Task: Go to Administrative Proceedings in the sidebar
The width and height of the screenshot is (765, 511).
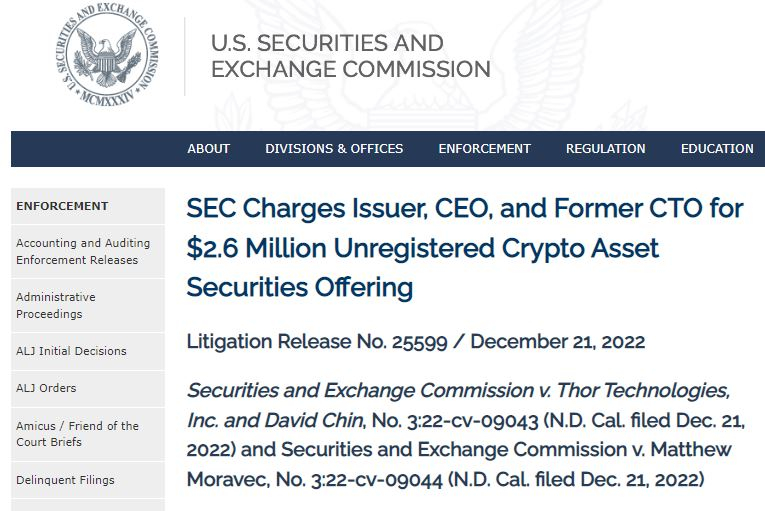Action: (x=56, y=305)
